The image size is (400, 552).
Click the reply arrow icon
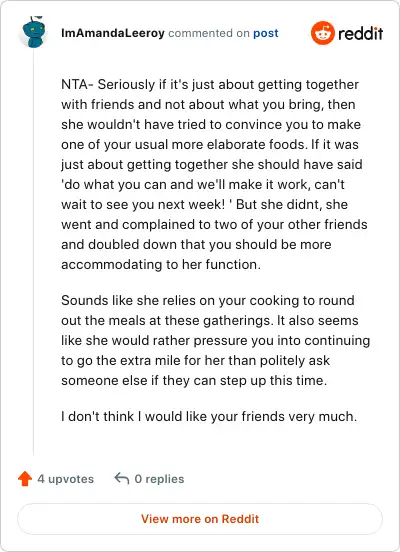[122, 478]
